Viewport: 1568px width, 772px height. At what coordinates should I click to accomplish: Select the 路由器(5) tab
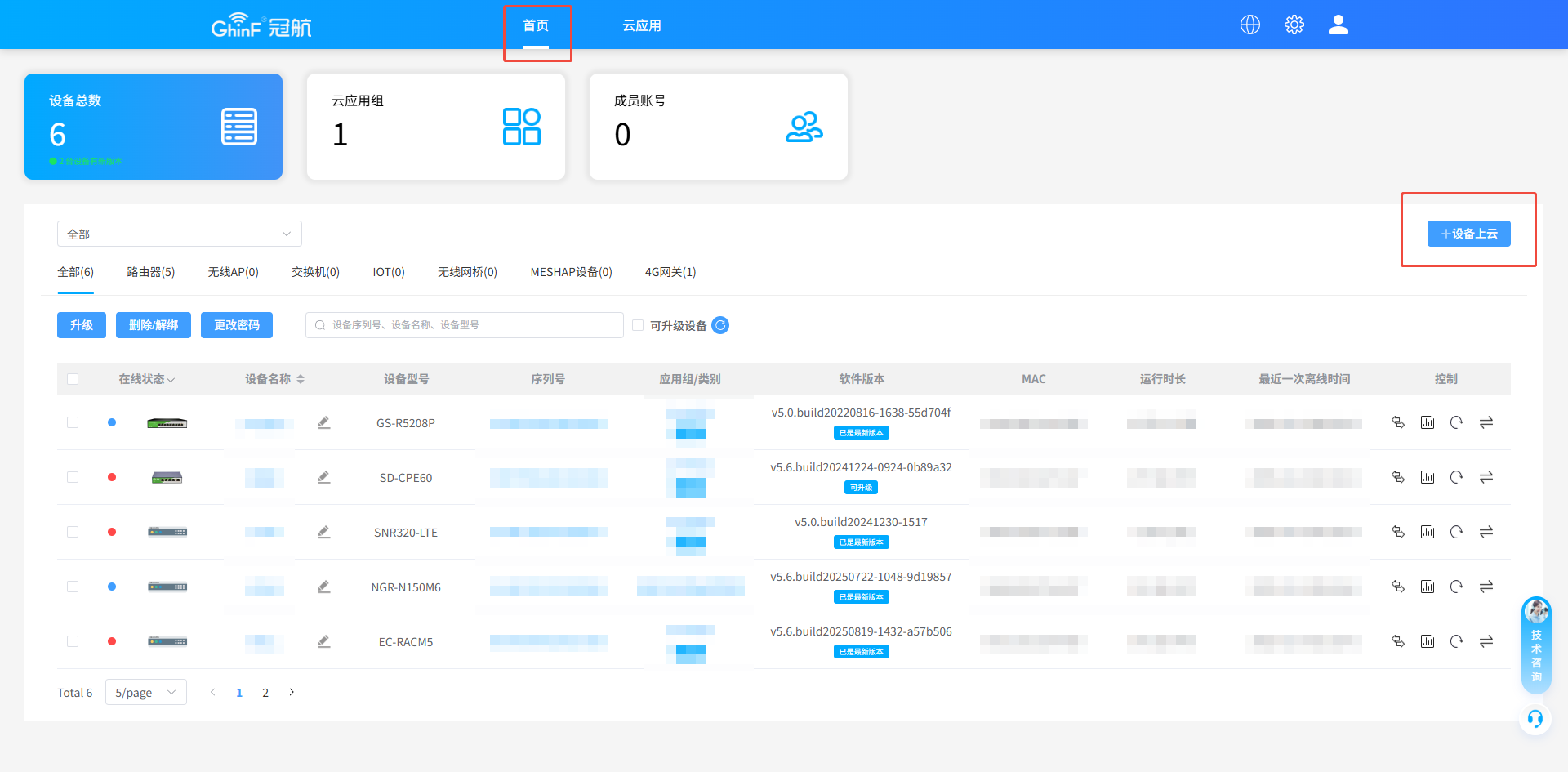click(150, 272)
